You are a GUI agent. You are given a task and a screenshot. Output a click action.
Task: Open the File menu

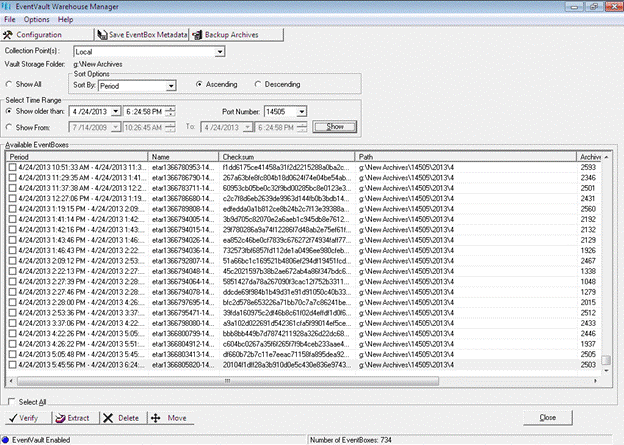pyautogui.click(x=10, y=20)
